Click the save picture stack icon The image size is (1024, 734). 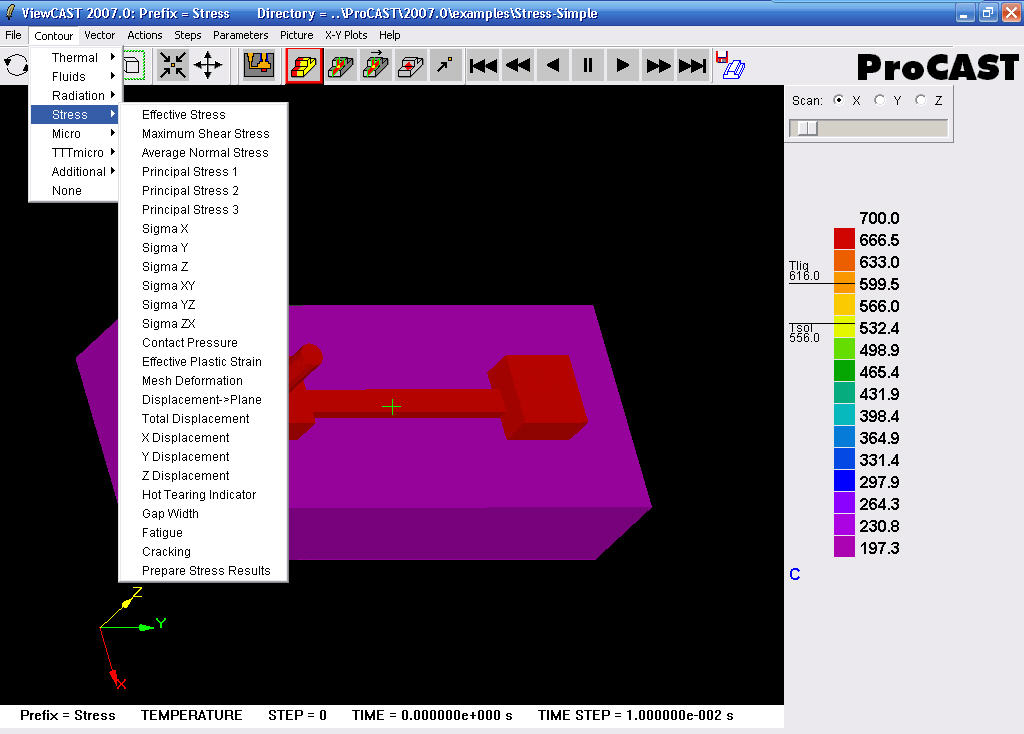click(730, 65)
